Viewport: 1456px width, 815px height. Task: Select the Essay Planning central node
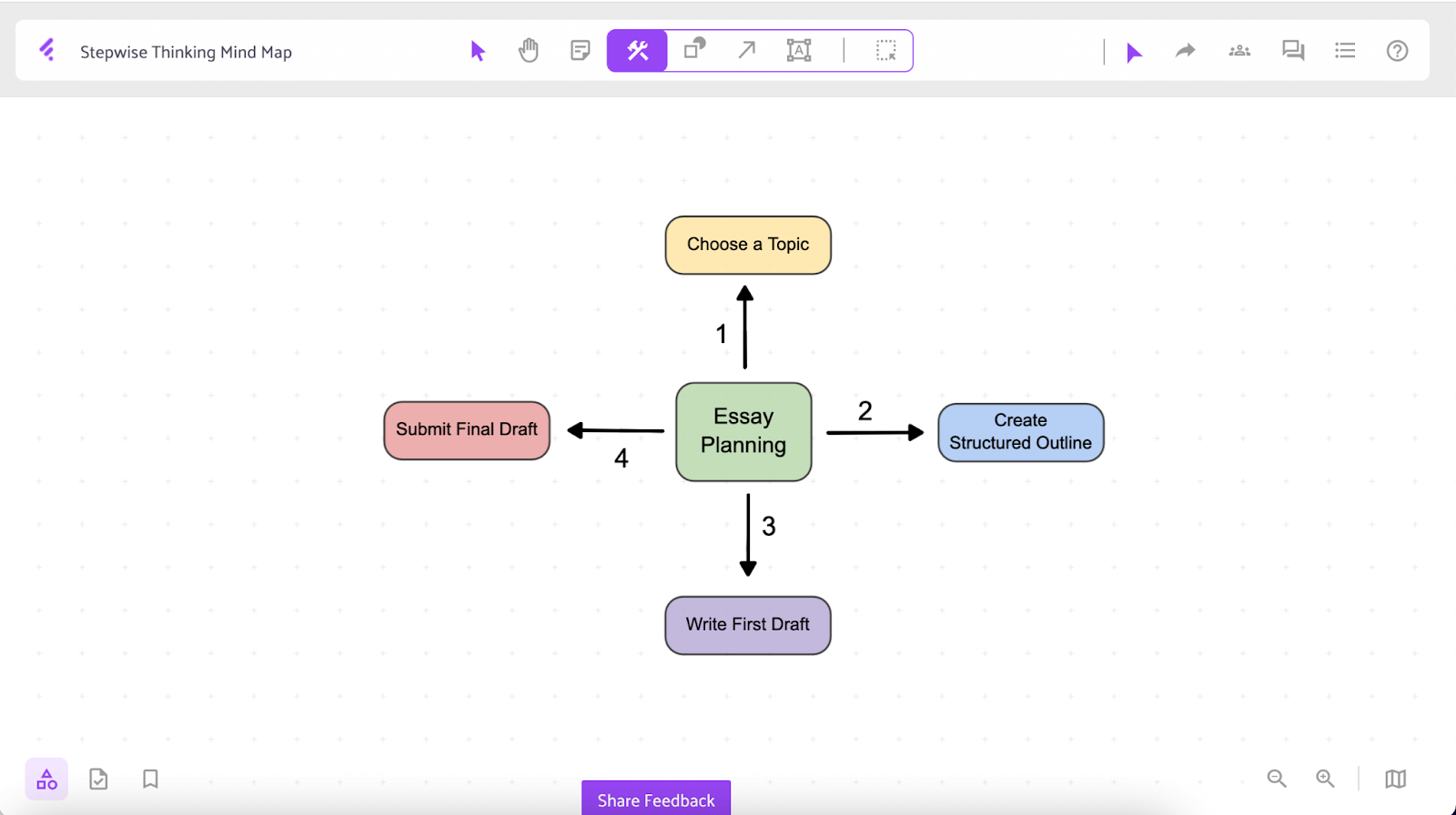pyautogui.click(x=743, y=431)
